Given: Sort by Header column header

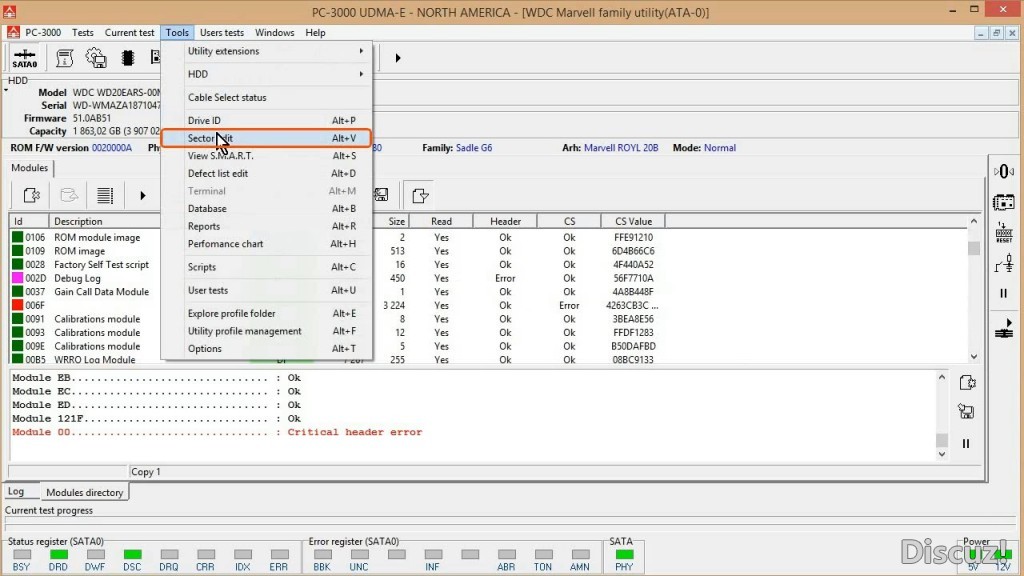Looking at the screenshot, I should tap(505, 221).
